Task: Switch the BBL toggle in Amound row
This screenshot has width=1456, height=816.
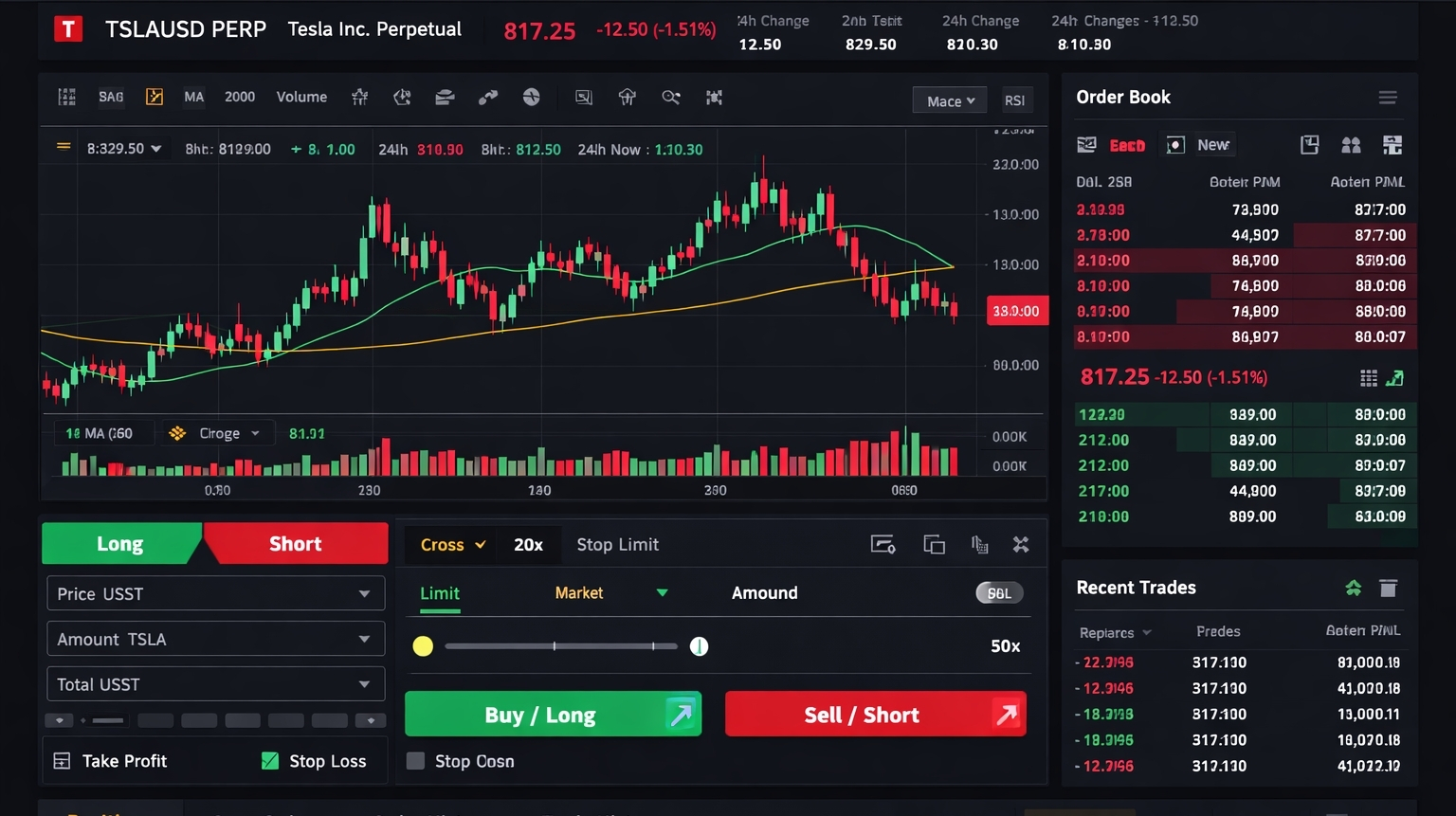Action: tap(999, 593)
